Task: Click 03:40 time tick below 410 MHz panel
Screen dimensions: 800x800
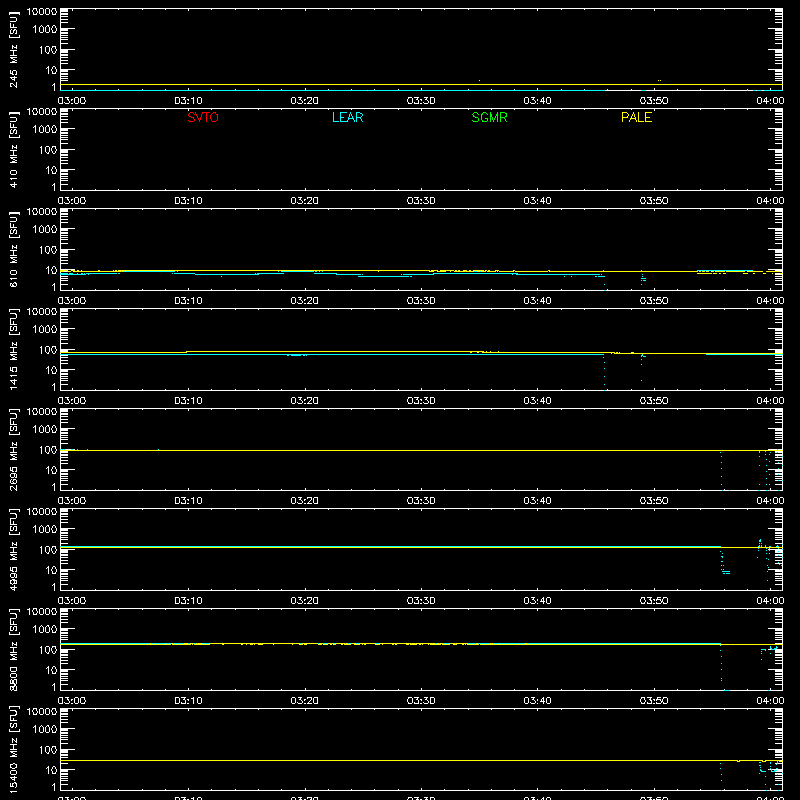Action: [537, 201]
